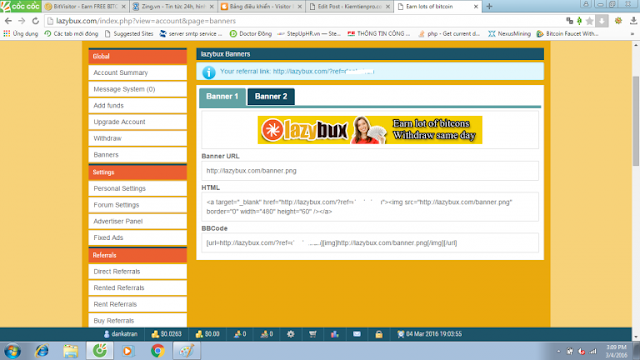Open File Explorer from the taskbar
The image size is (640, 360).
pyautogui.click(x=71, y=351)
